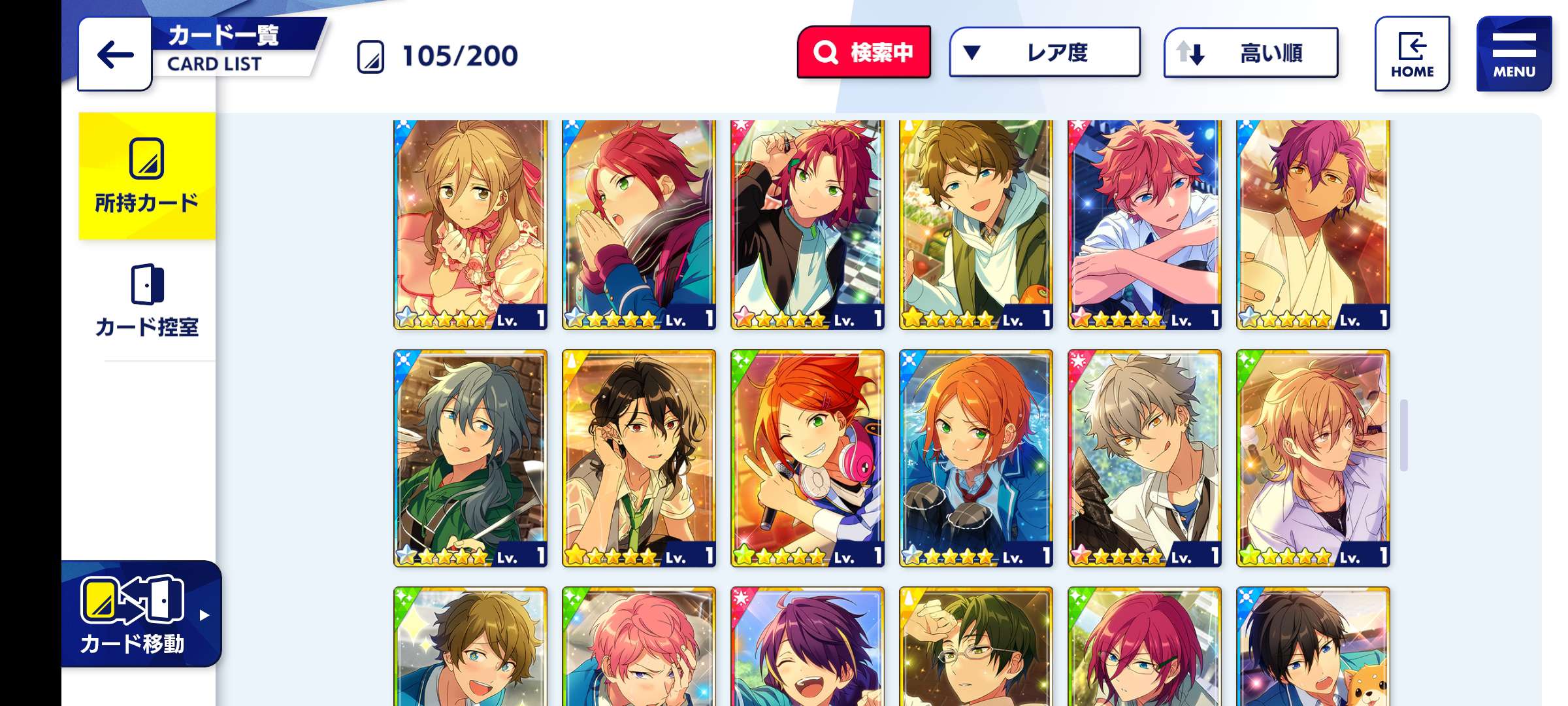Image resolution: width=1568 pixels, height=706 pixels.
Task: Select the purple-haired character in white robe card
Action: point(1313,224)
